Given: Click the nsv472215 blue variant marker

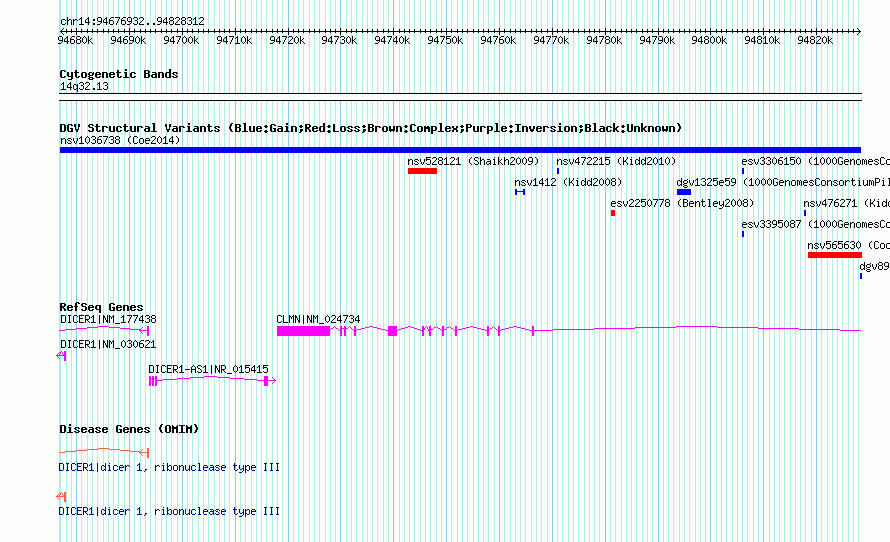Looking at the screenshot, I should pos(558,171).
